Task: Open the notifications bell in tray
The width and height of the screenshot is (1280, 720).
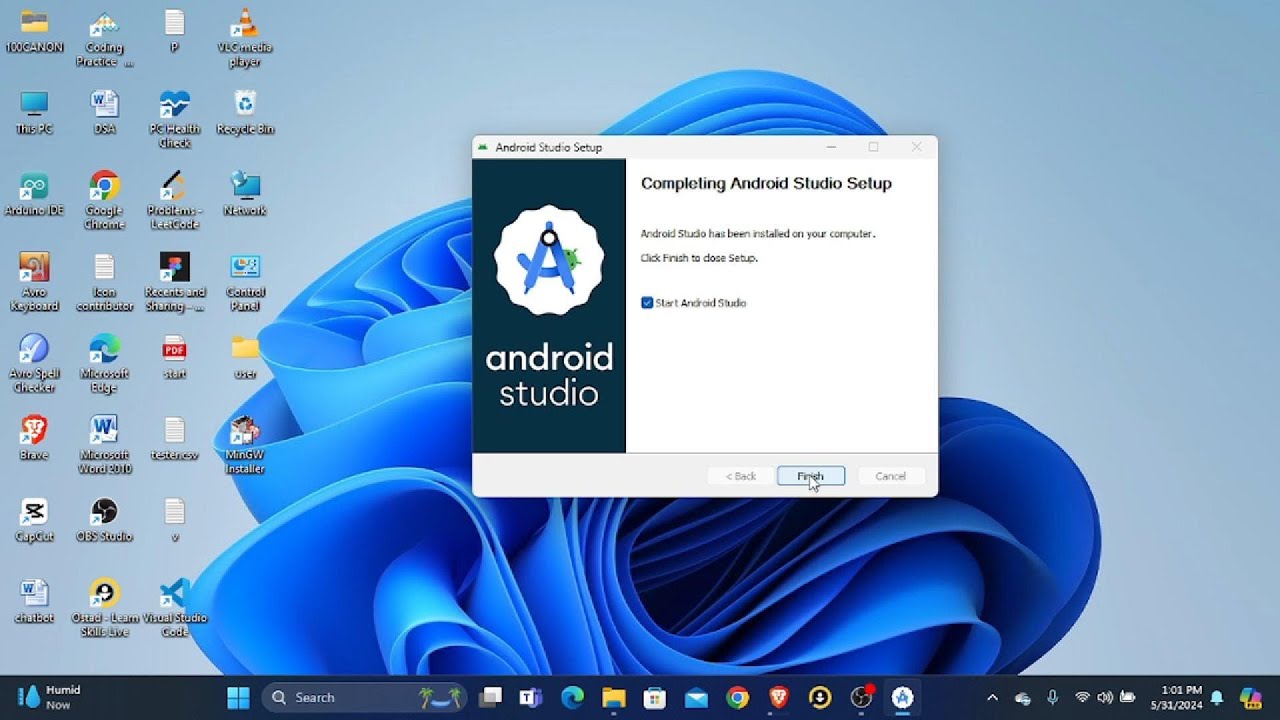Action: coord(1217,697)
